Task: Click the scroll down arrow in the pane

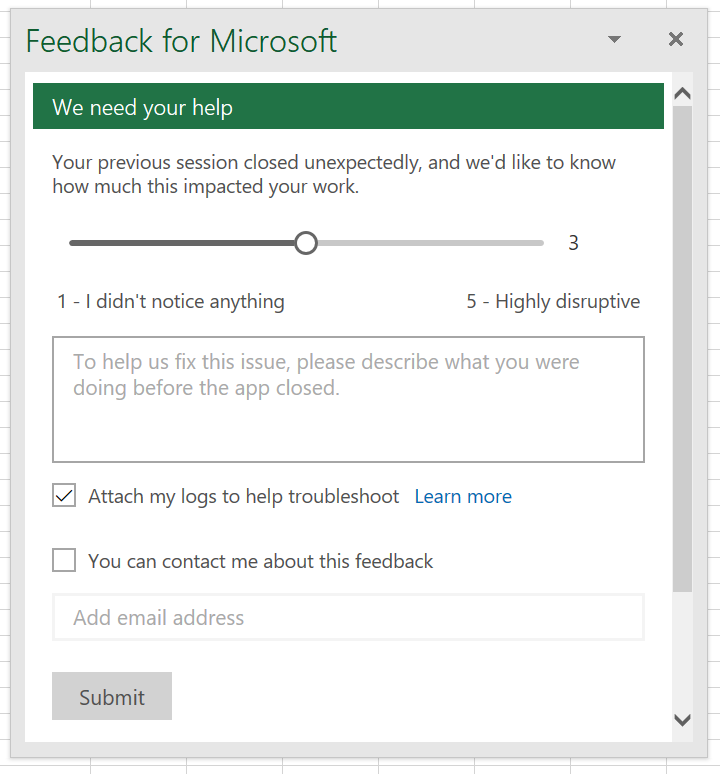Action: click(x=682, y=720)
